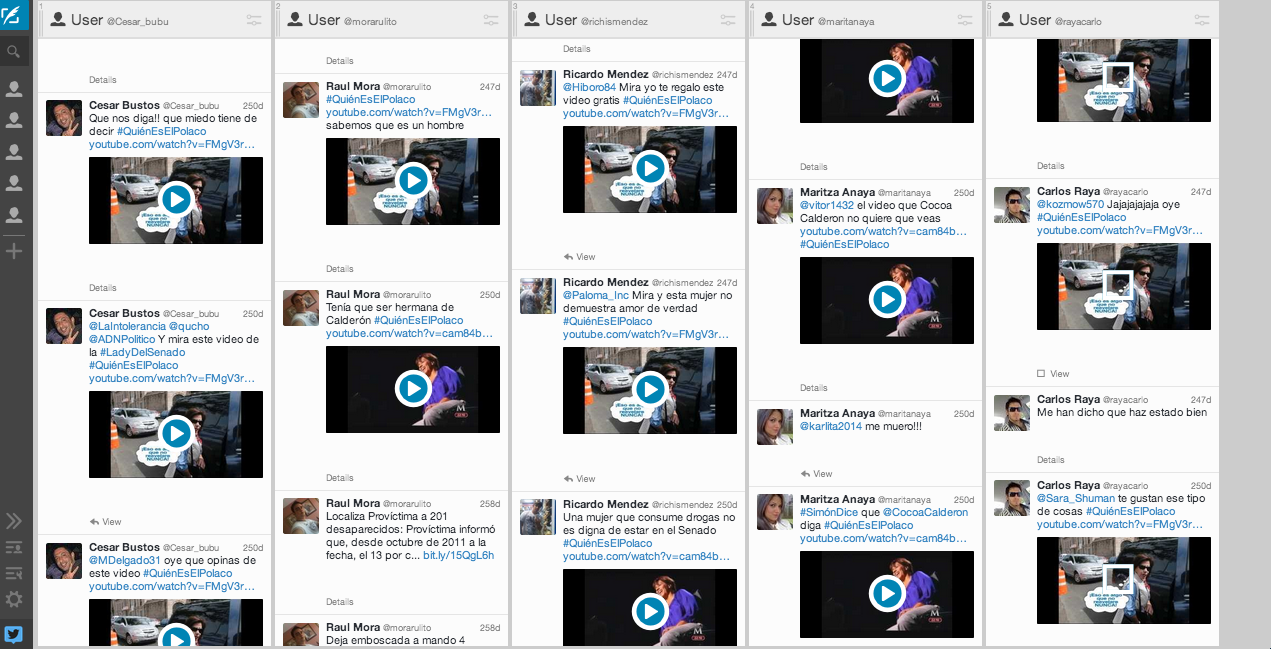The width and height of the screenshot is (1271, 649).
Task: Click the Twitter bird logo icon
Action: pos(14,634)
